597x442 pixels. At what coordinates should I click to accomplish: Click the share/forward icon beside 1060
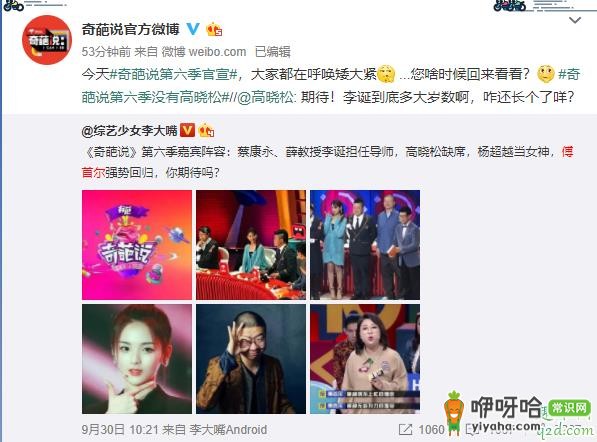[405, 430]
